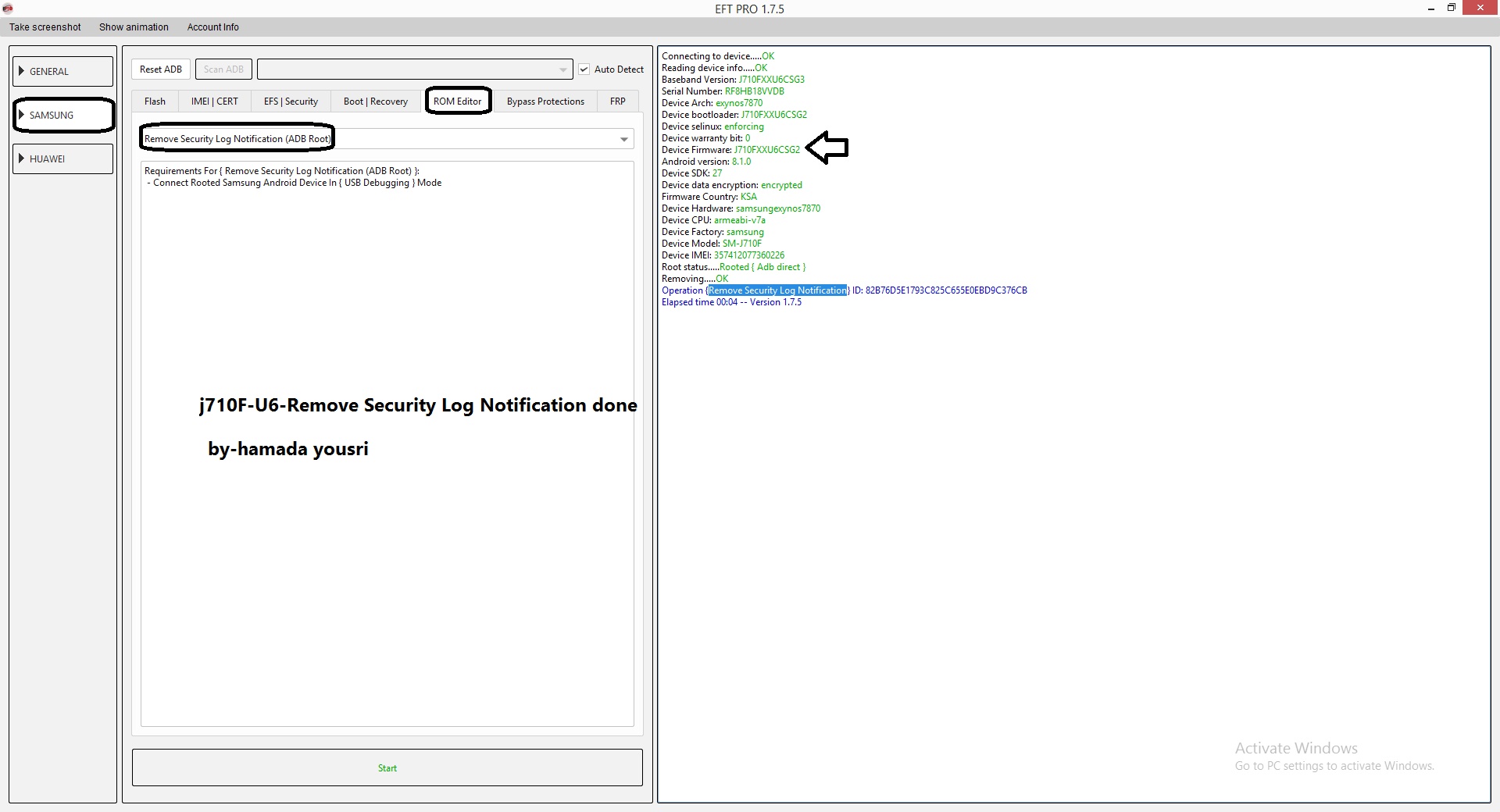The width and height of the screenshot is (1500, 812).
Task: Open the ADB device dropdown list
Action: coord(415,69)
